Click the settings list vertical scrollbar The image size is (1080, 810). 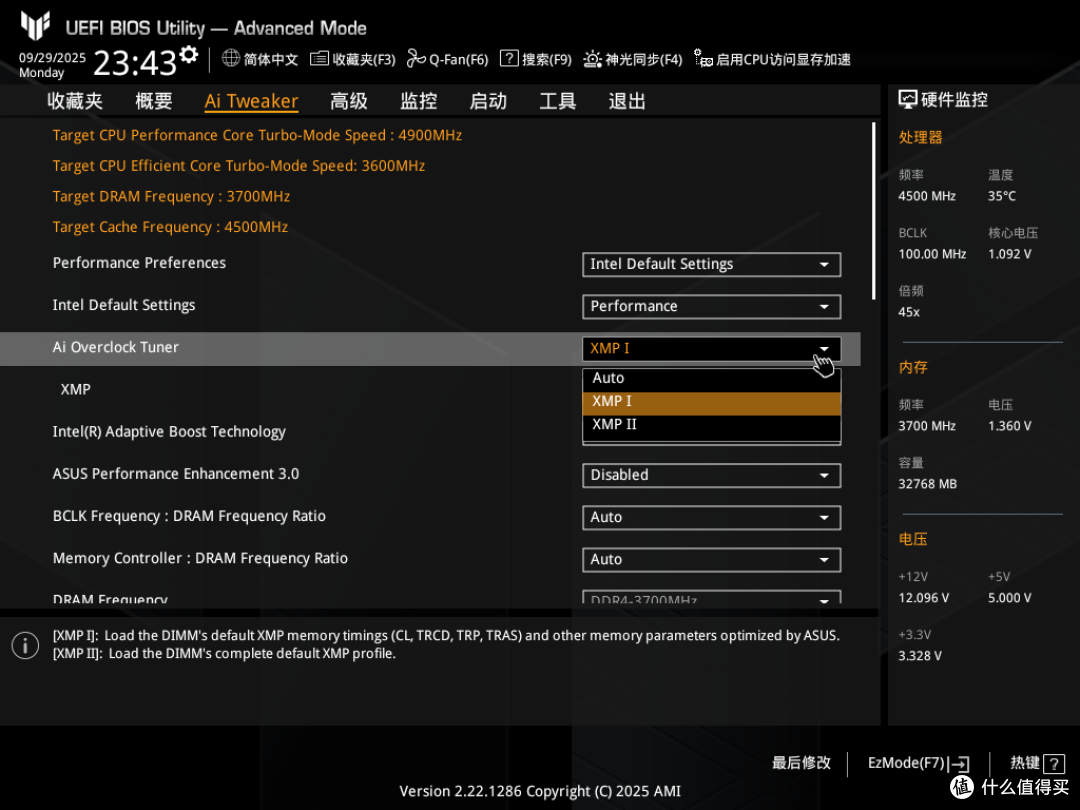[873, 211]
